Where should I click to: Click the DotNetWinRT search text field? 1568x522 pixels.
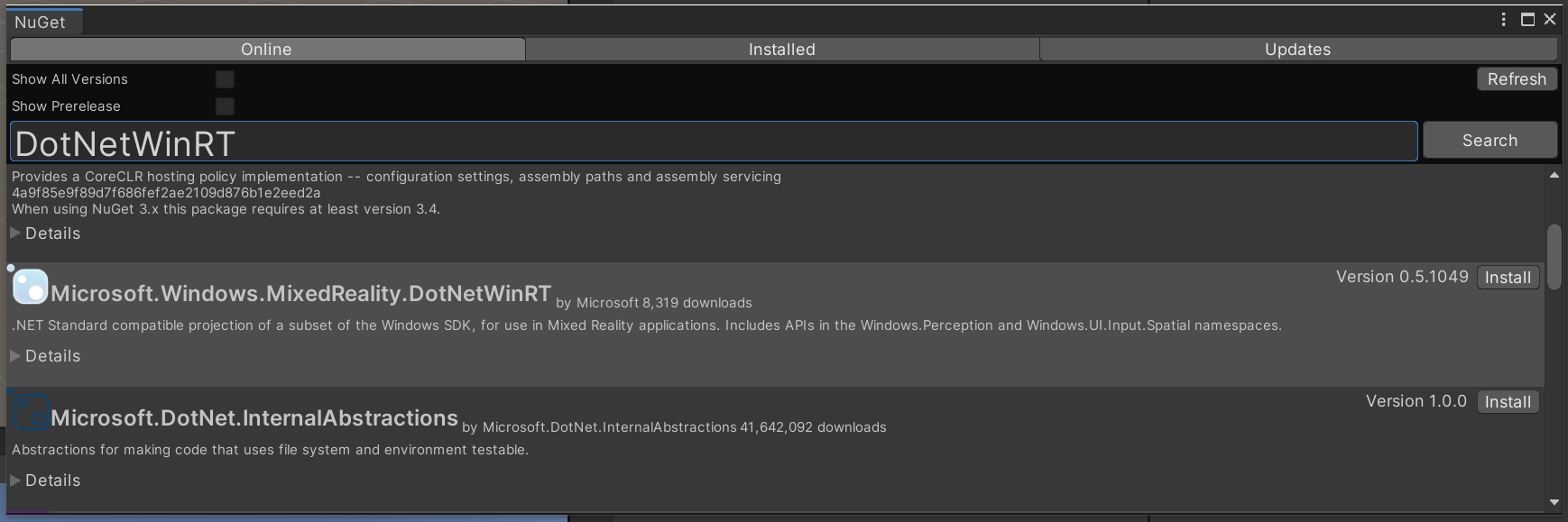[x=713, y=142]
